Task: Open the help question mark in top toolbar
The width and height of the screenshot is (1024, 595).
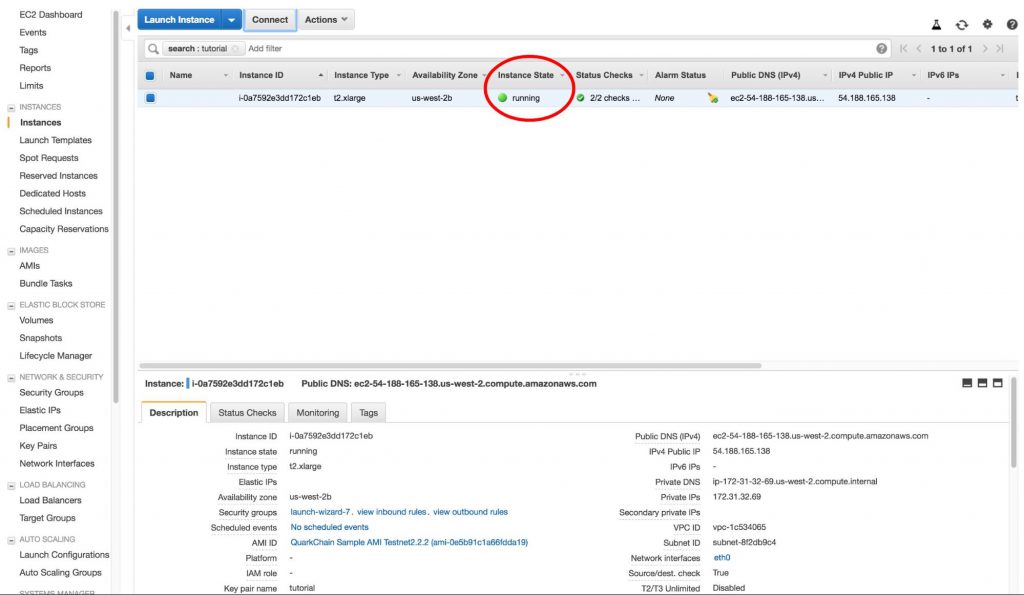Action: (x=1012, y=24)
